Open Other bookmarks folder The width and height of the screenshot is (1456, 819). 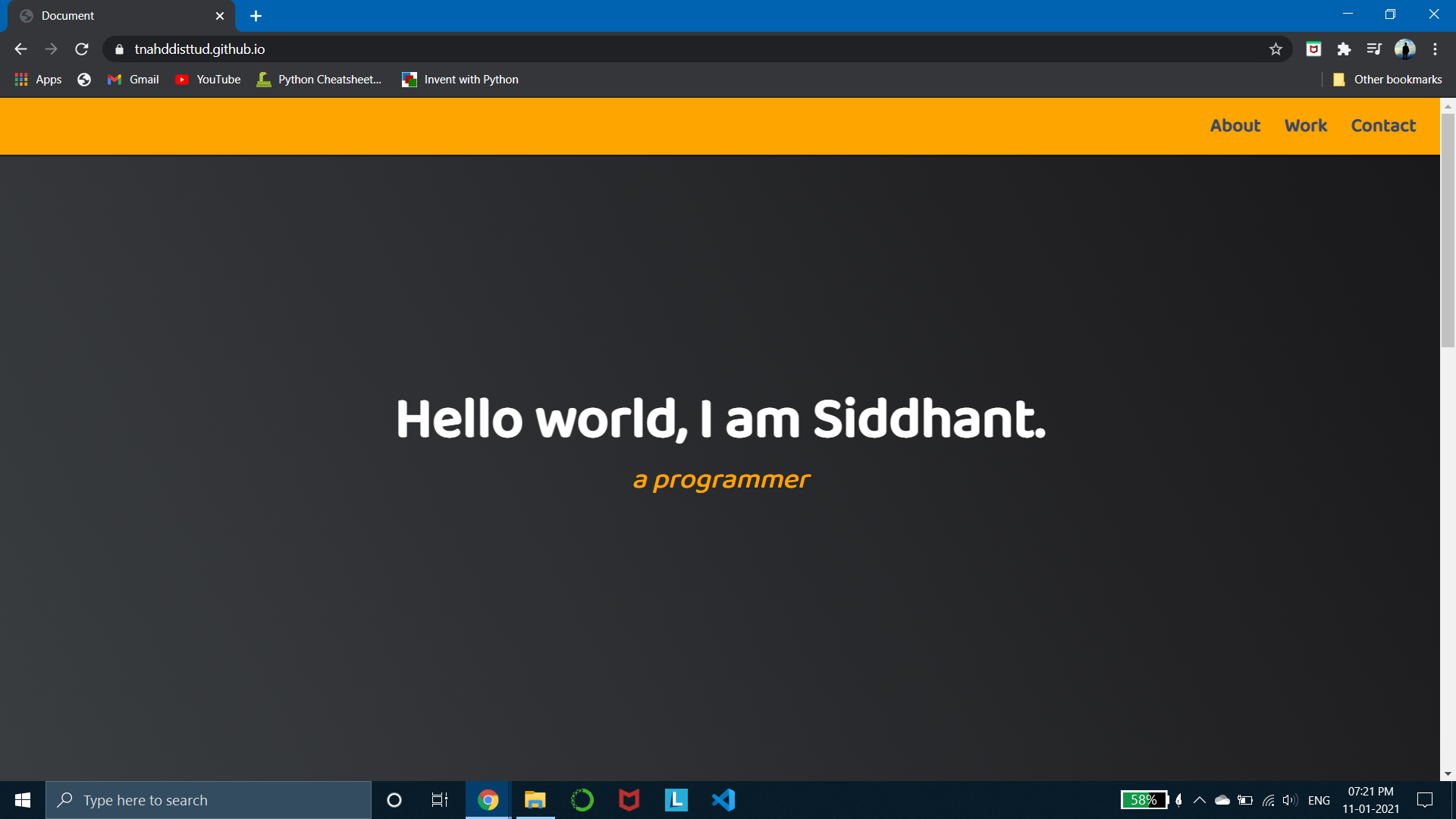tap(1388, 80)
